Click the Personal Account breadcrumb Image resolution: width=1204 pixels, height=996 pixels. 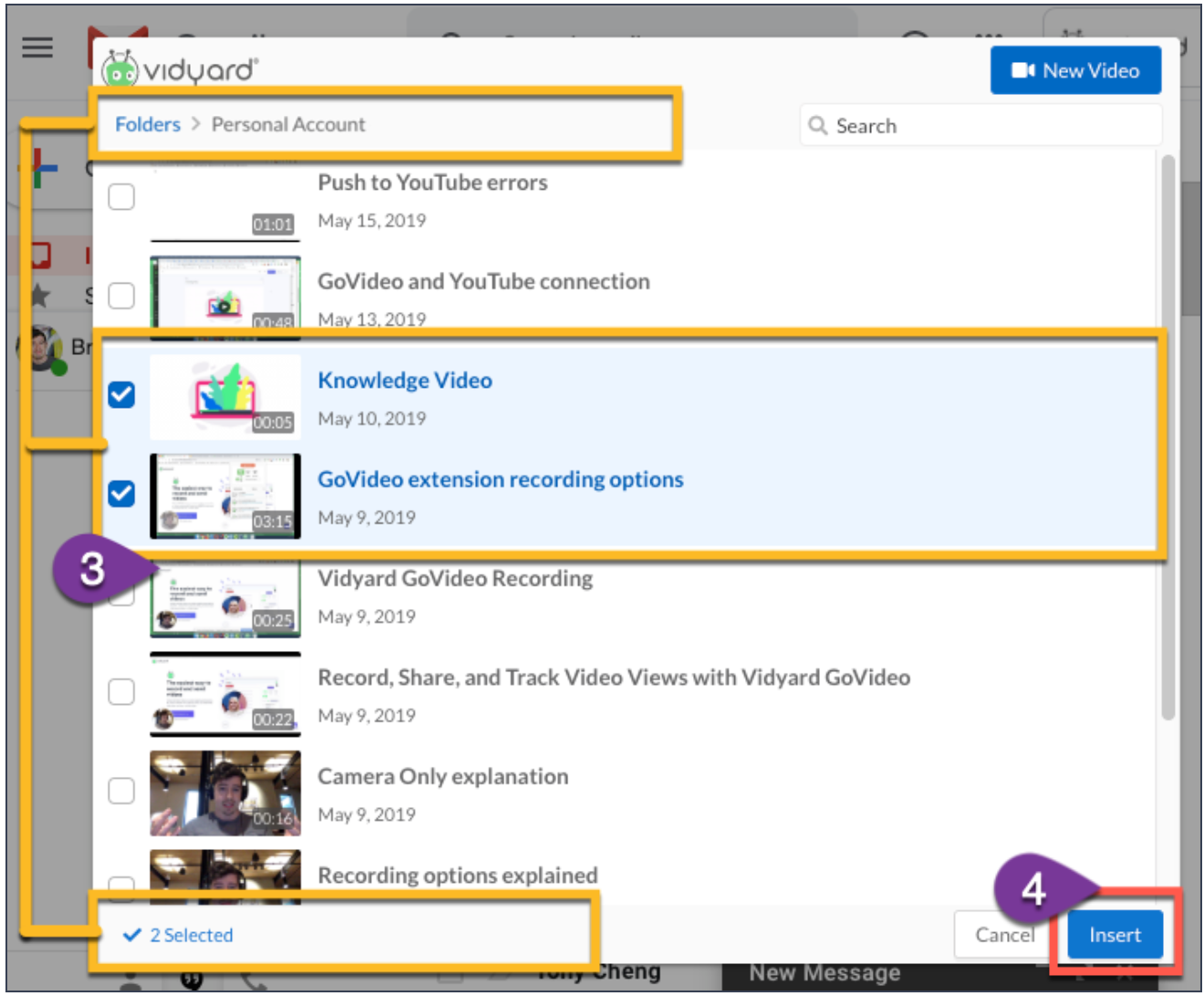pyautogui.click(x=288, y=124)
